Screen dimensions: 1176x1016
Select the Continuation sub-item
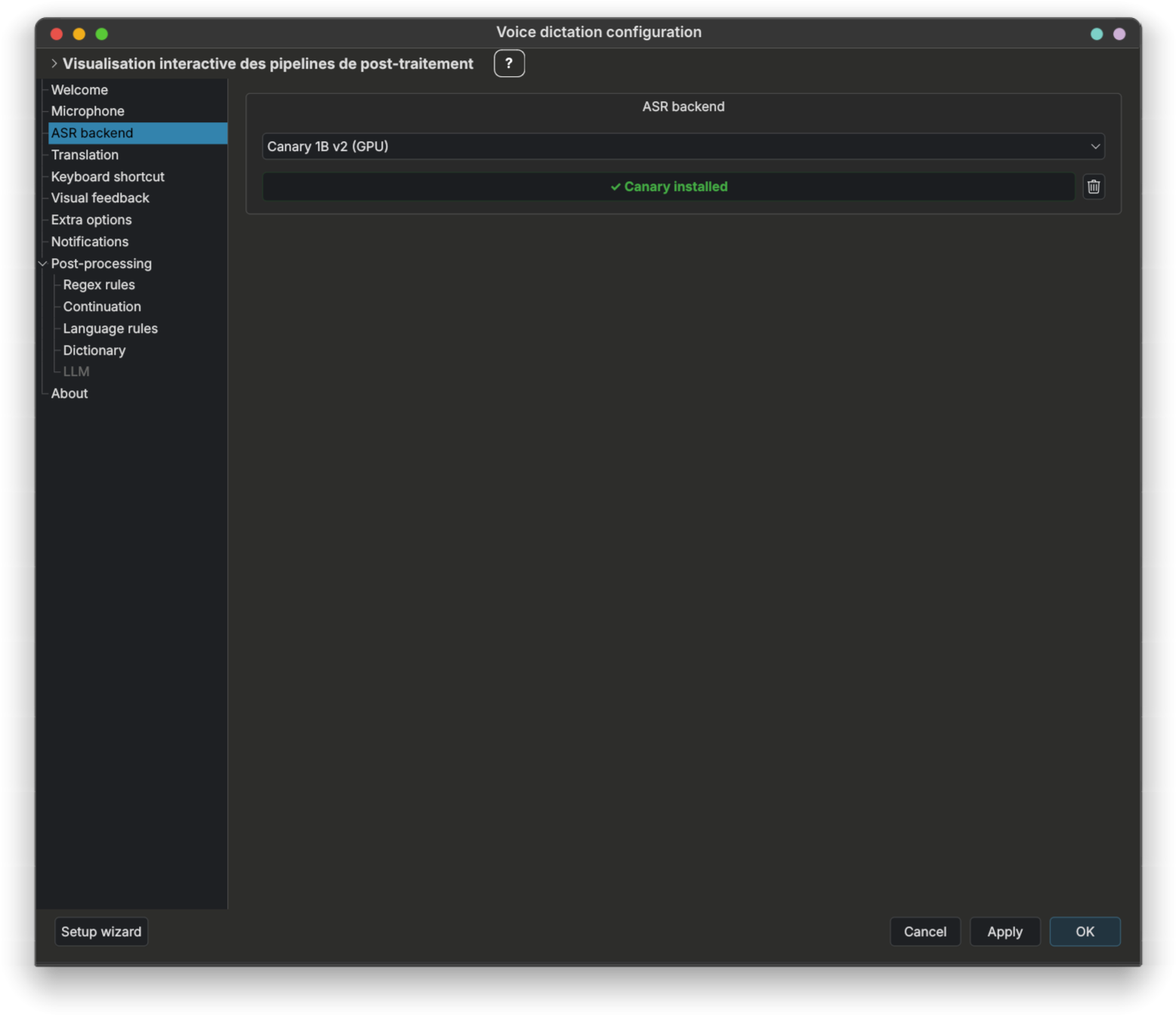click(102, 306)
